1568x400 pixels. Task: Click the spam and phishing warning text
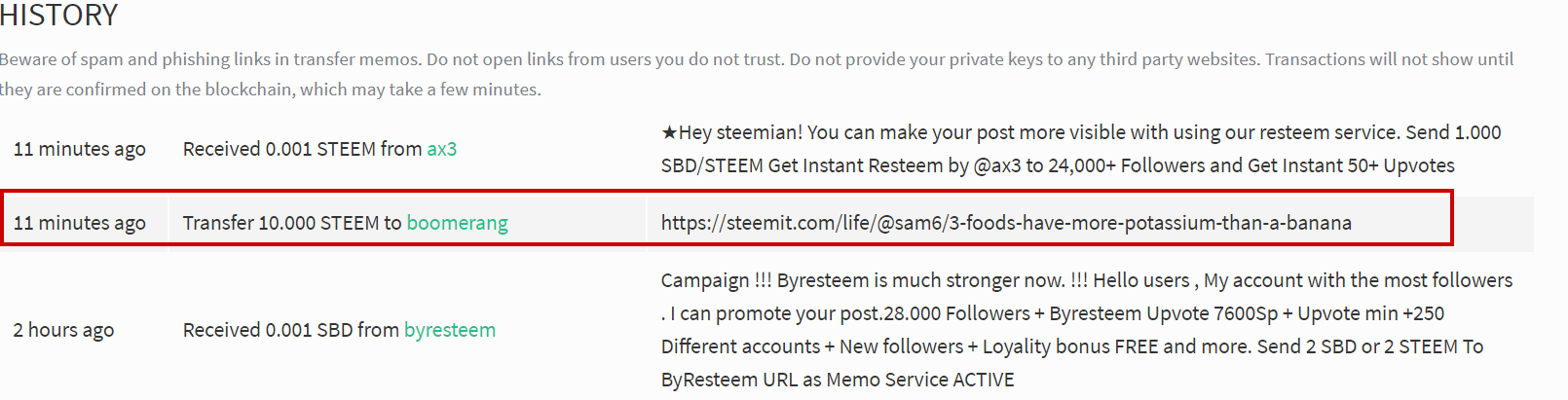756,59
